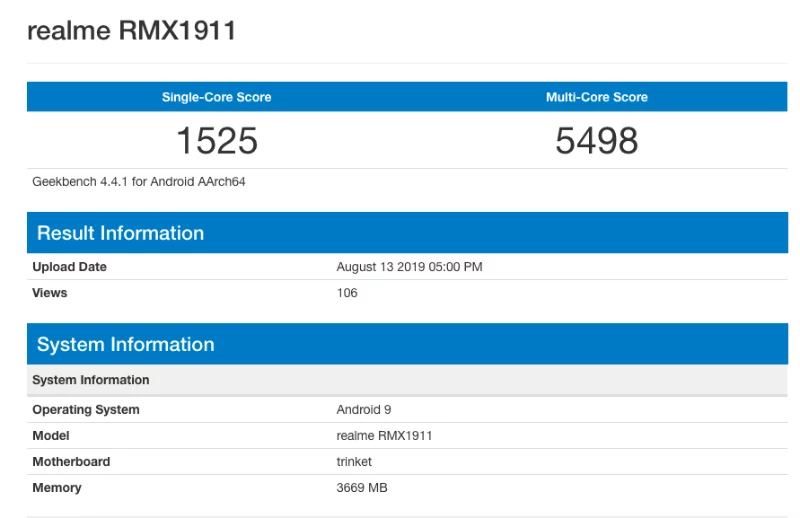Select the motherboard value 'trinket'

coord(354,462)
